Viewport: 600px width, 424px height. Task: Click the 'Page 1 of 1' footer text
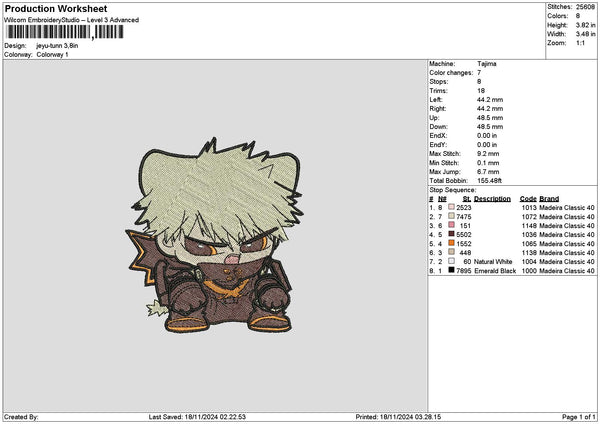point(579,417)
